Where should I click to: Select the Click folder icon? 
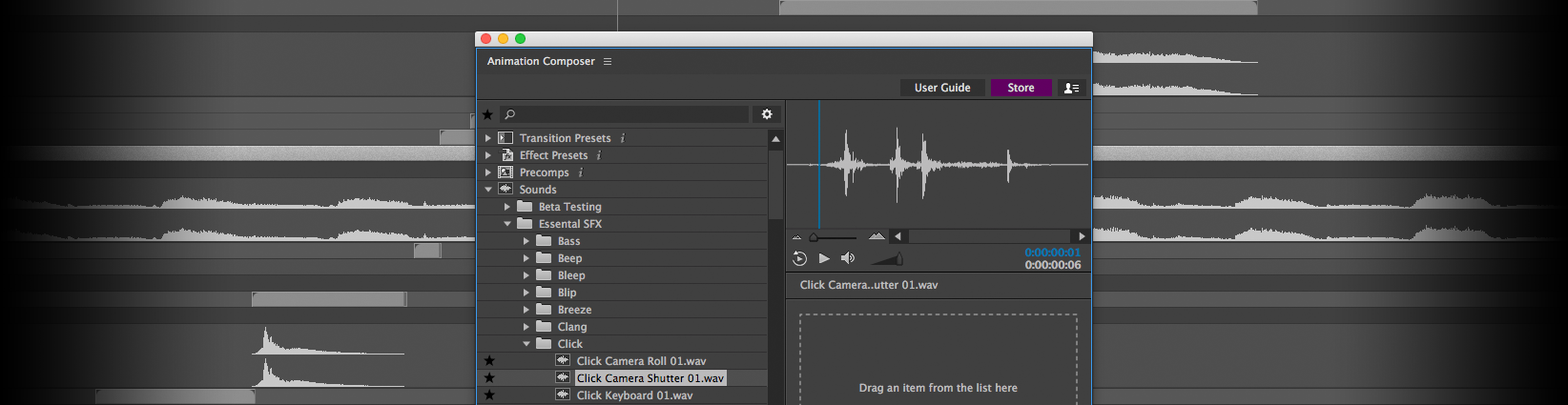click(x=544, y=343)
